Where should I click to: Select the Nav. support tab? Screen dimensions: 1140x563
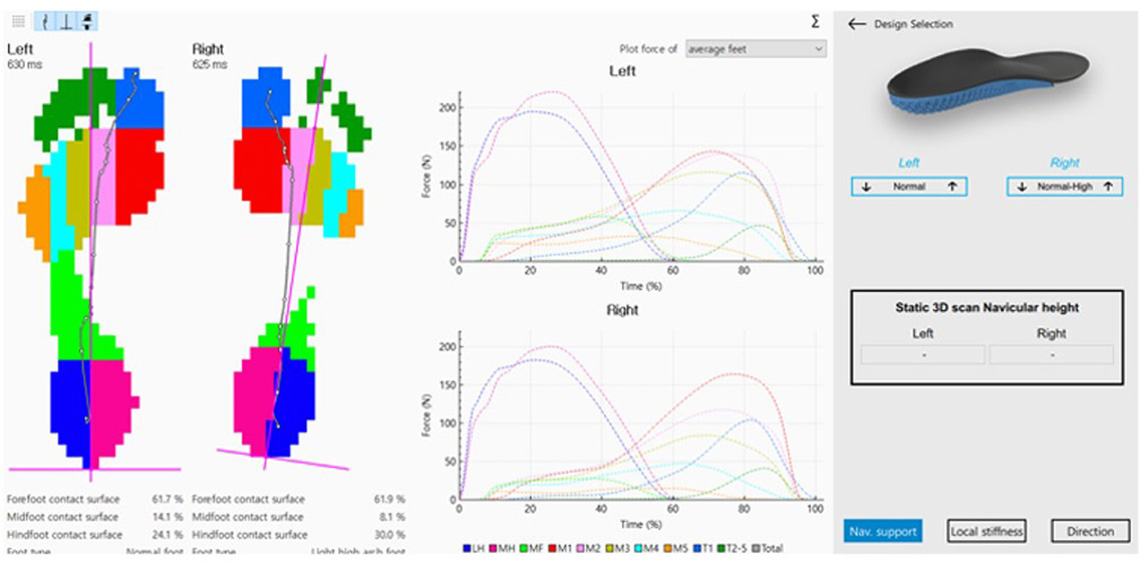881,531
